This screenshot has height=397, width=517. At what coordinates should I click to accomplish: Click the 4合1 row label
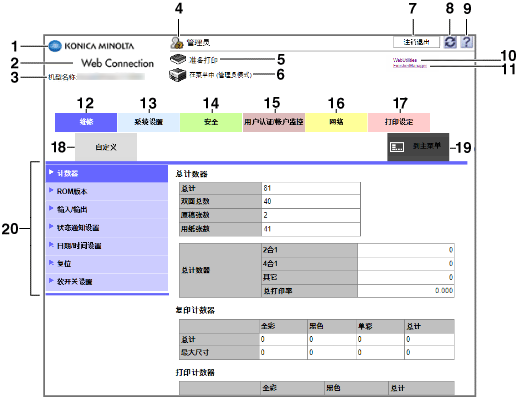click(270, 263)
